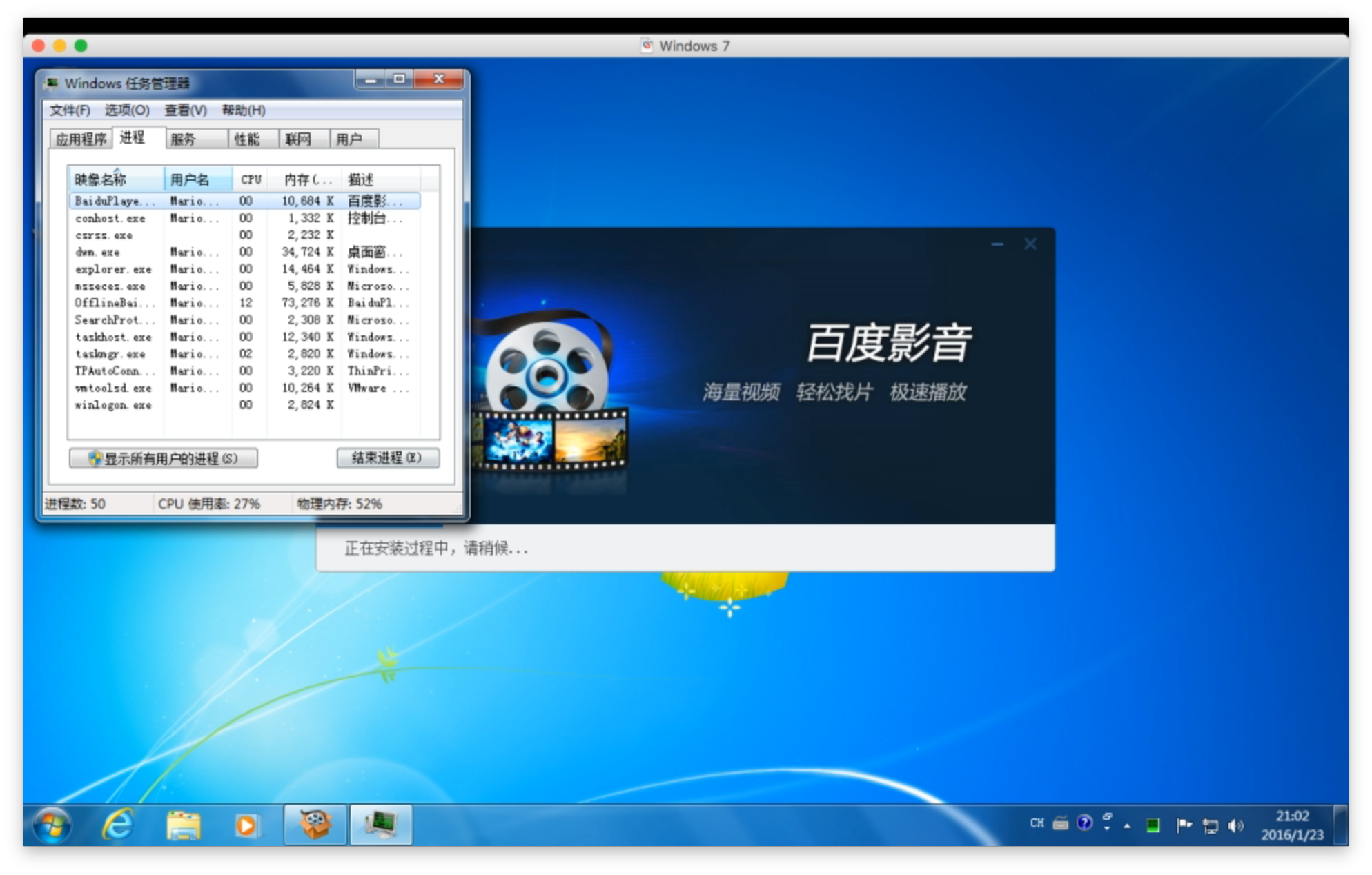Minimize the Task Manager window
The width and height of the screenshot is (1372, 875).
[370, 79]
